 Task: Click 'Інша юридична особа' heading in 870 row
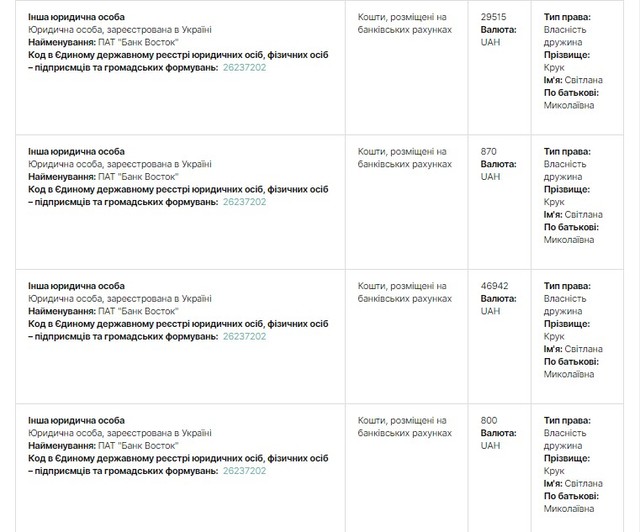[76, 152]
